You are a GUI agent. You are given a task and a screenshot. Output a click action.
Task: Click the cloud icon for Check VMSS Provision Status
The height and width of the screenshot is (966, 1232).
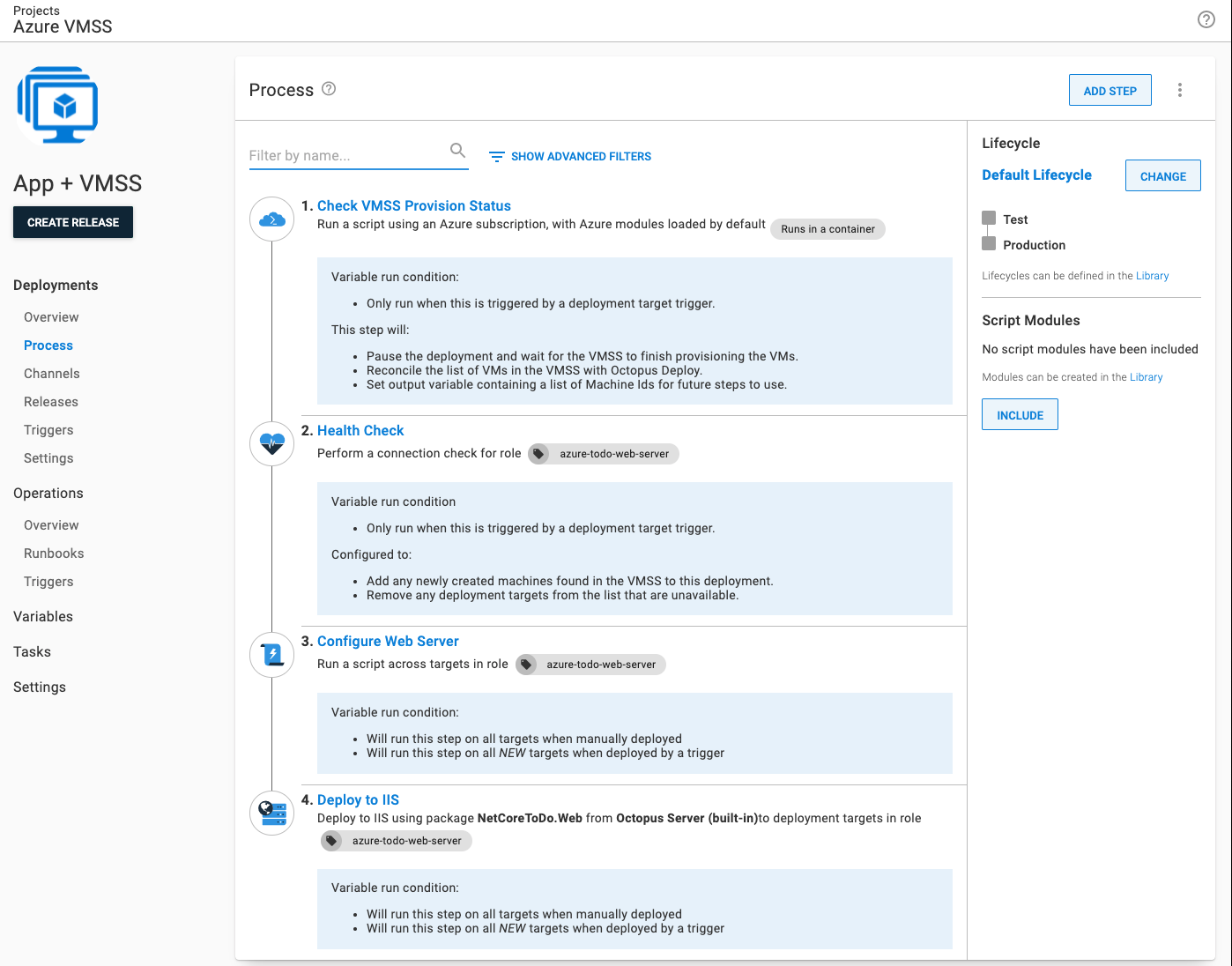click(271, 219)
